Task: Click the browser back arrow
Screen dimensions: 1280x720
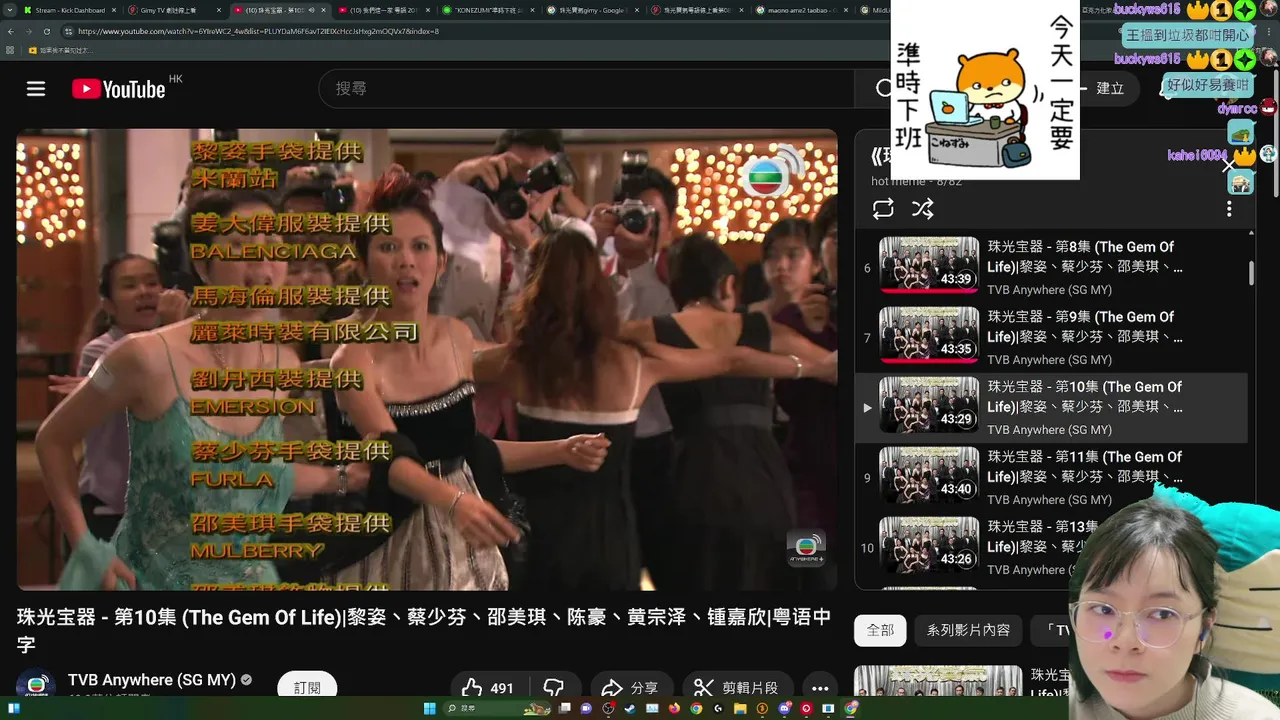Action: point(12,31)
